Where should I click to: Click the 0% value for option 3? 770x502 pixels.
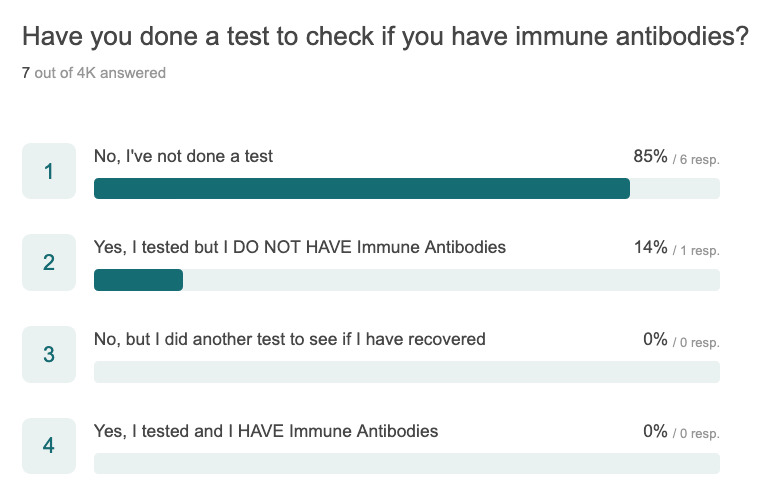coord(655,339)
